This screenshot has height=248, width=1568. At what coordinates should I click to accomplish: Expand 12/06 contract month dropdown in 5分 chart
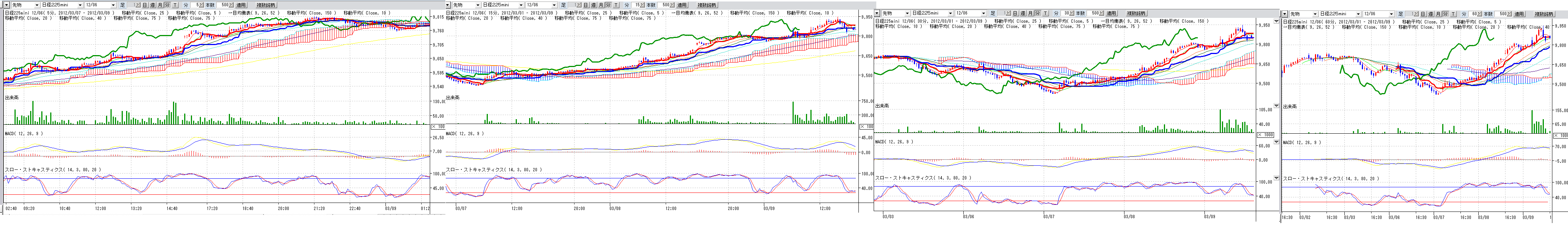click(x=113, y=5)
